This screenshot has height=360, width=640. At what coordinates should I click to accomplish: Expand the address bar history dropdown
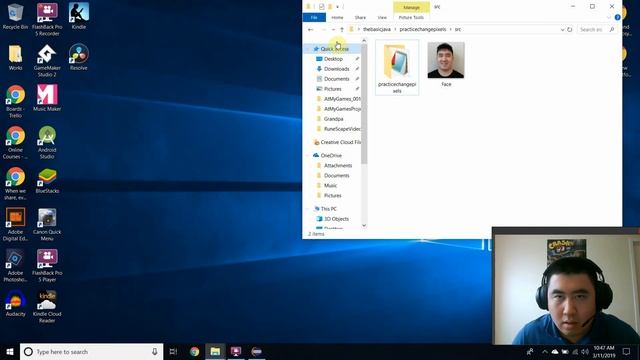click(562, 29)
